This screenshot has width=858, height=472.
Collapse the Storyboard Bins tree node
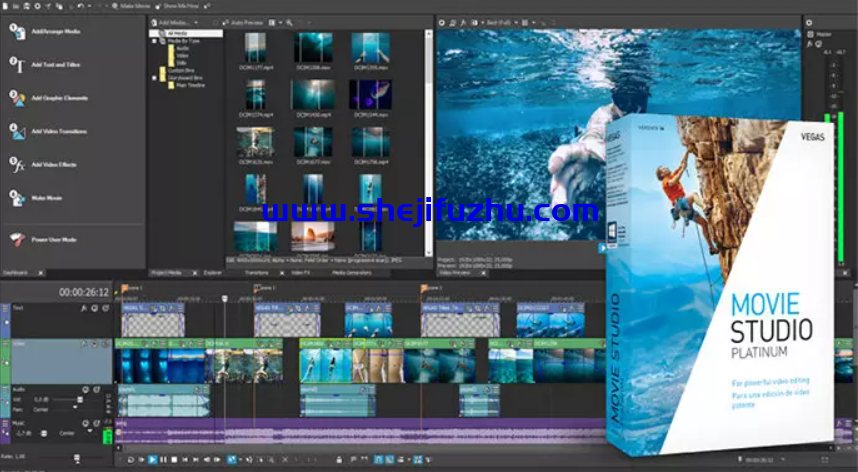coord(154,78)
